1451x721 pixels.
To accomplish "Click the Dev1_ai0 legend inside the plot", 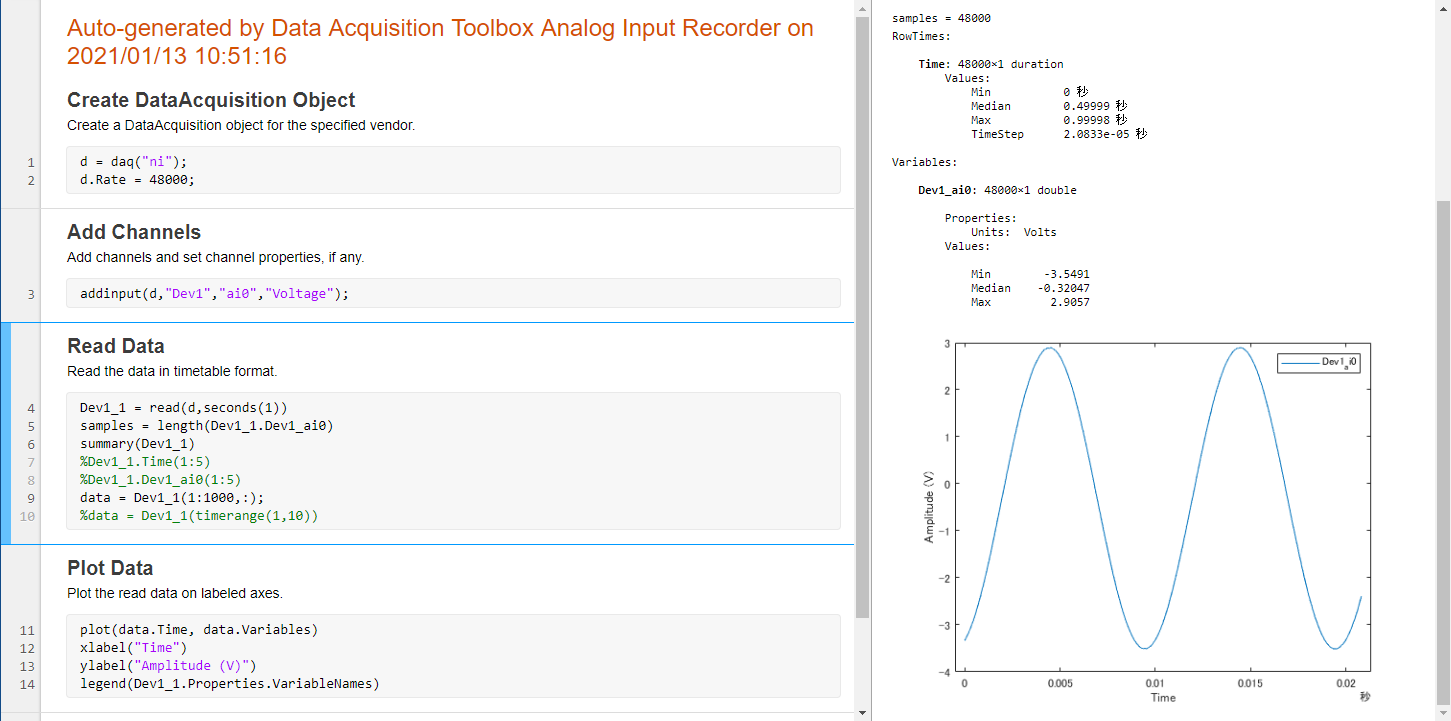I will 1318,363.
